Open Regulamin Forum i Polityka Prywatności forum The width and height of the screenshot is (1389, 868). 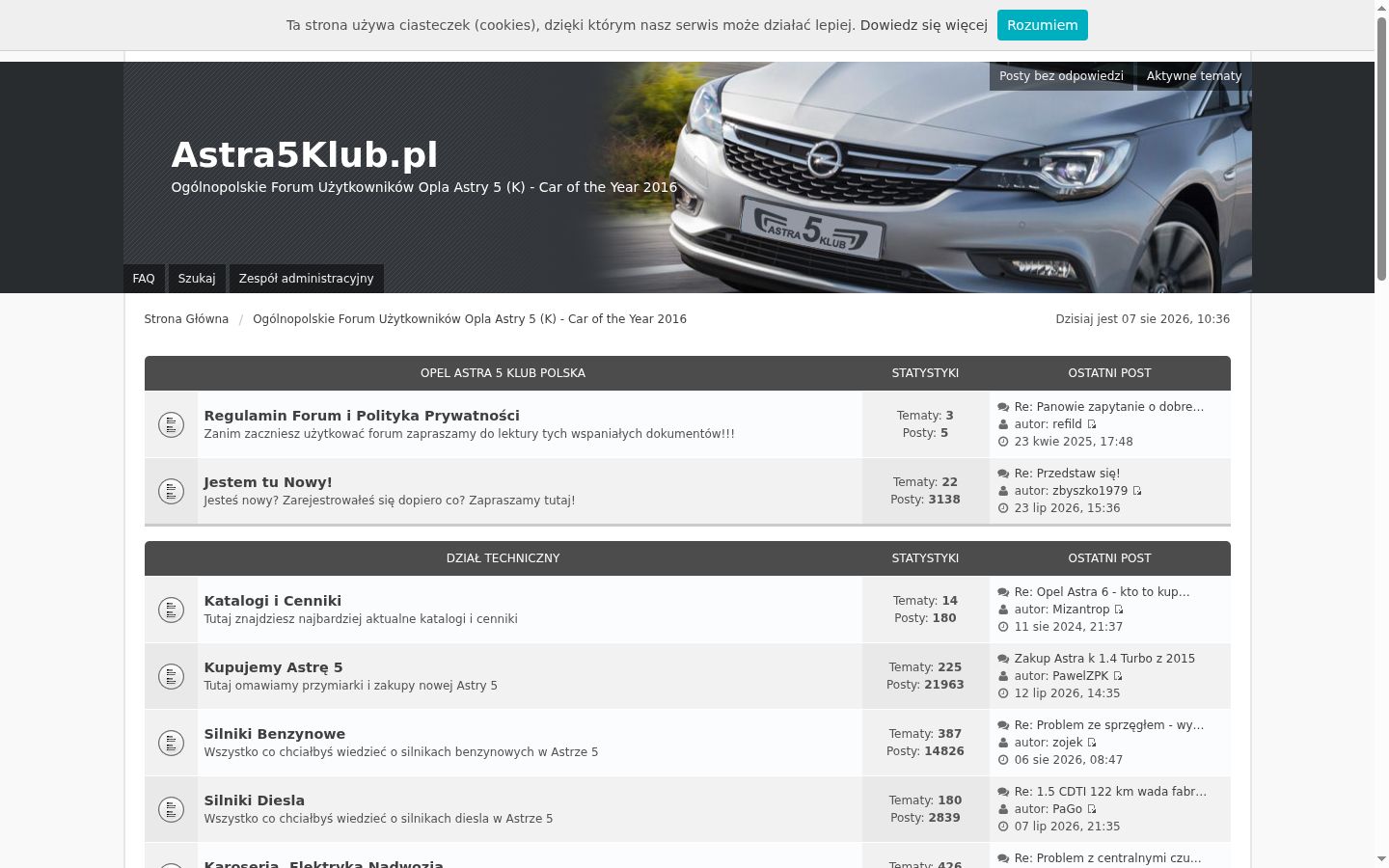[362, 416]
